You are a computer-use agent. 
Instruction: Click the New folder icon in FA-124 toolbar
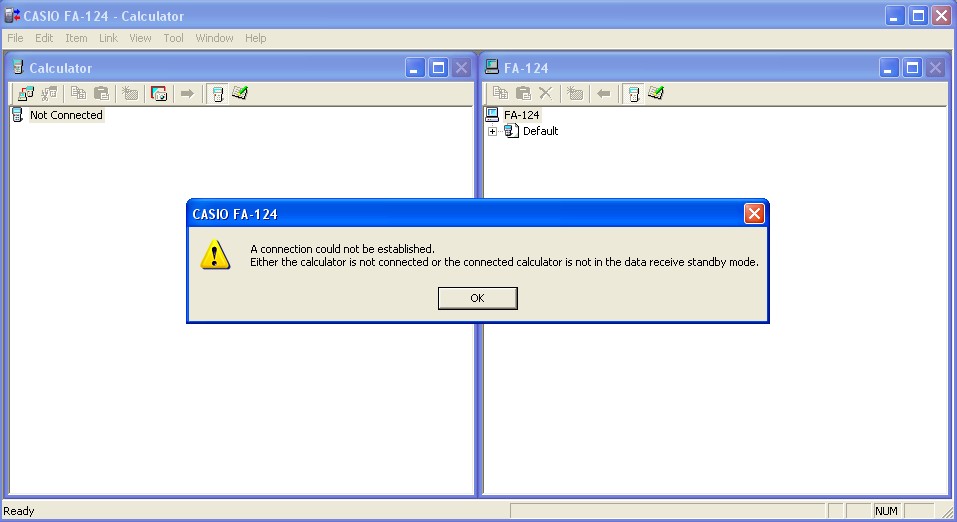click(x=575, y=93)
